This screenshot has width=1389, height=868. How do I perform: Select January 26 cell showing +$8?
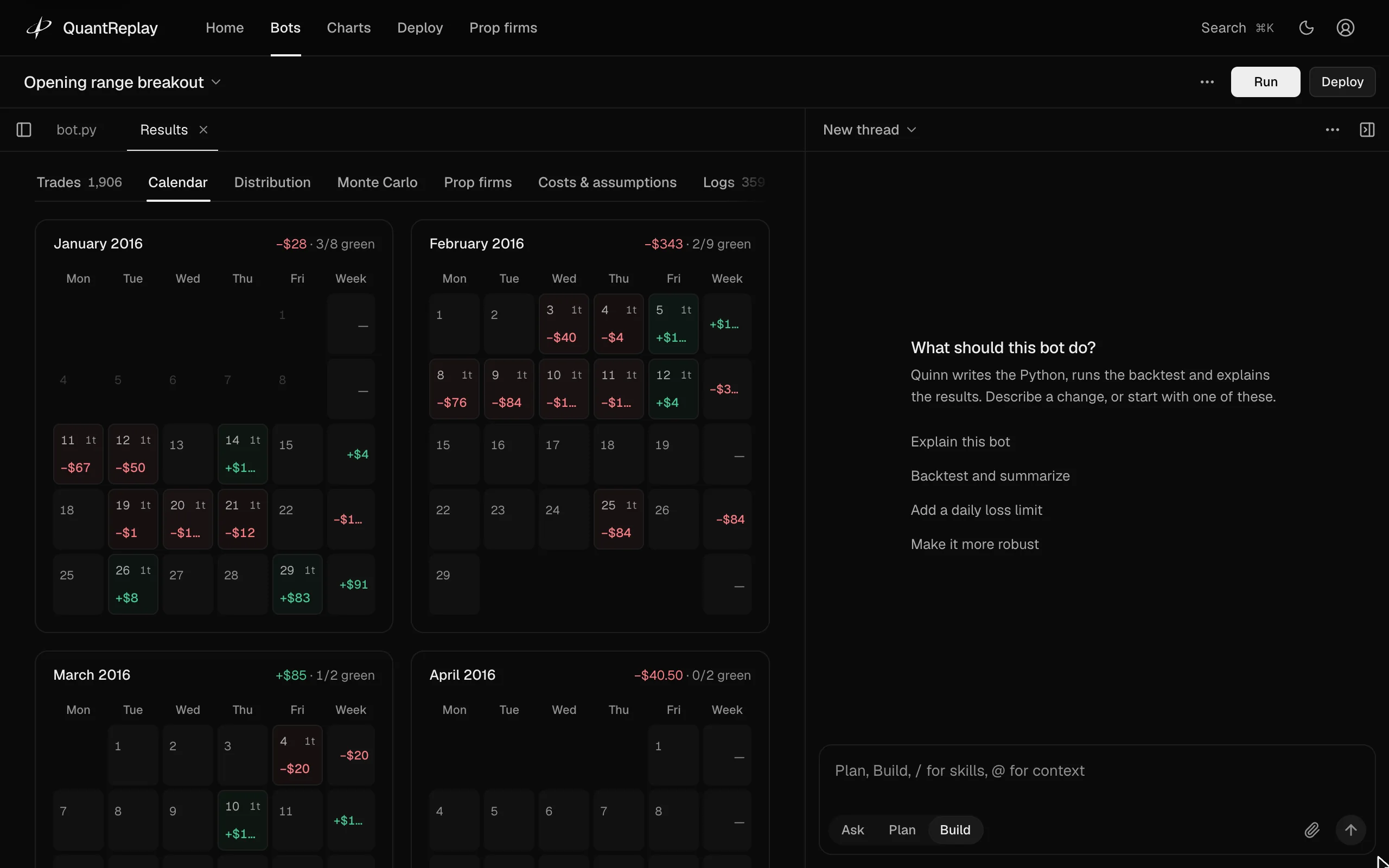point(132,584)
